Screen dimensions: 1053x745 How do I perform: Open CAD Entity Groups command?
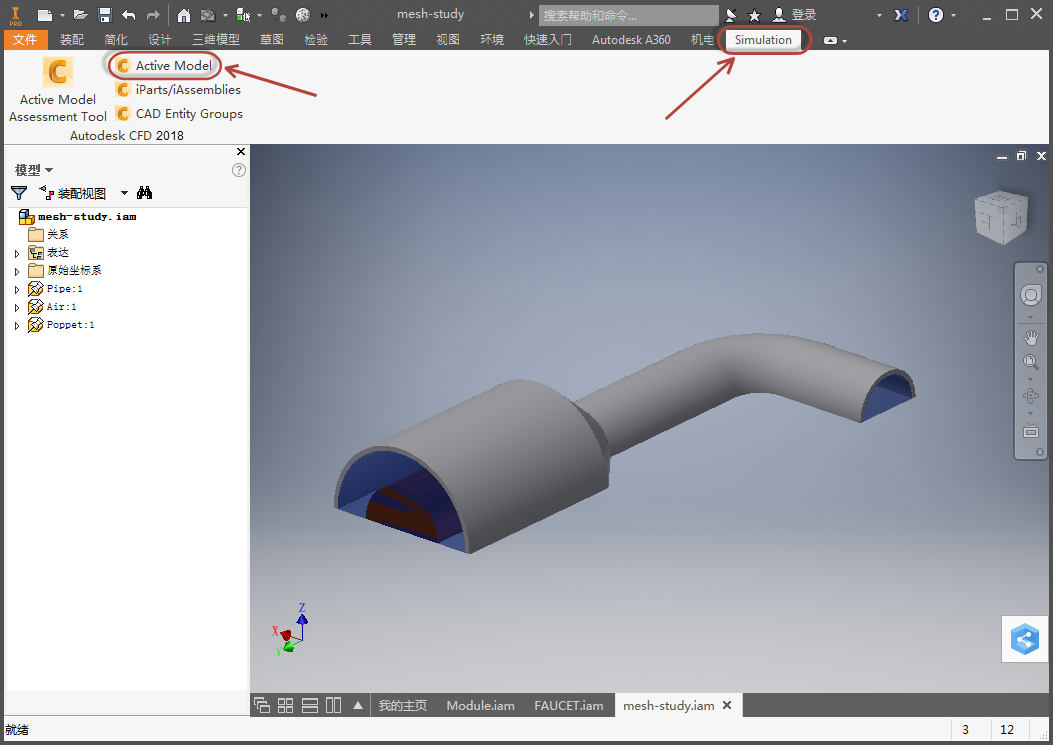pyautogui.click(x=179, y=114)
